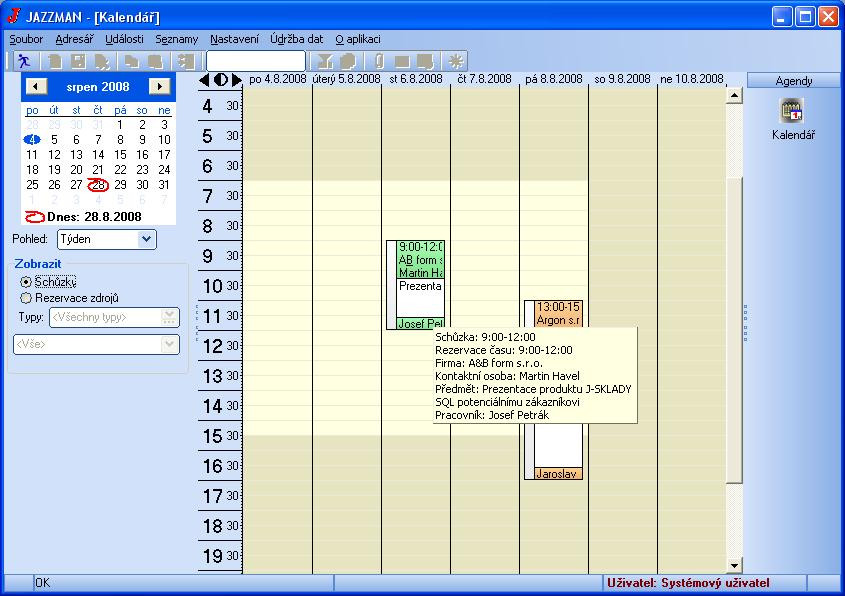Open the Adresář menu

pos(74,39)
